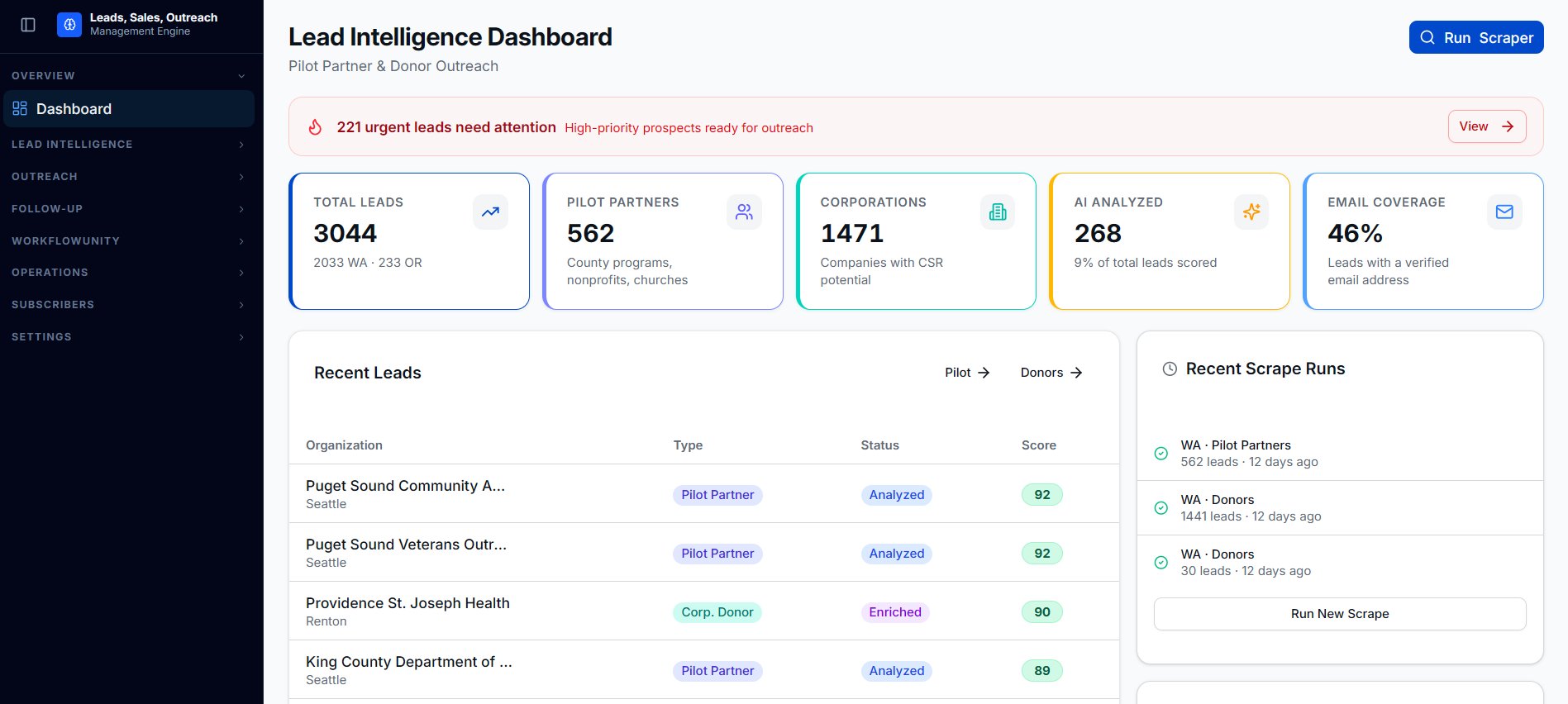Click the Score column header
This screenshot has height=704, width=1568.
point(1039,445)
